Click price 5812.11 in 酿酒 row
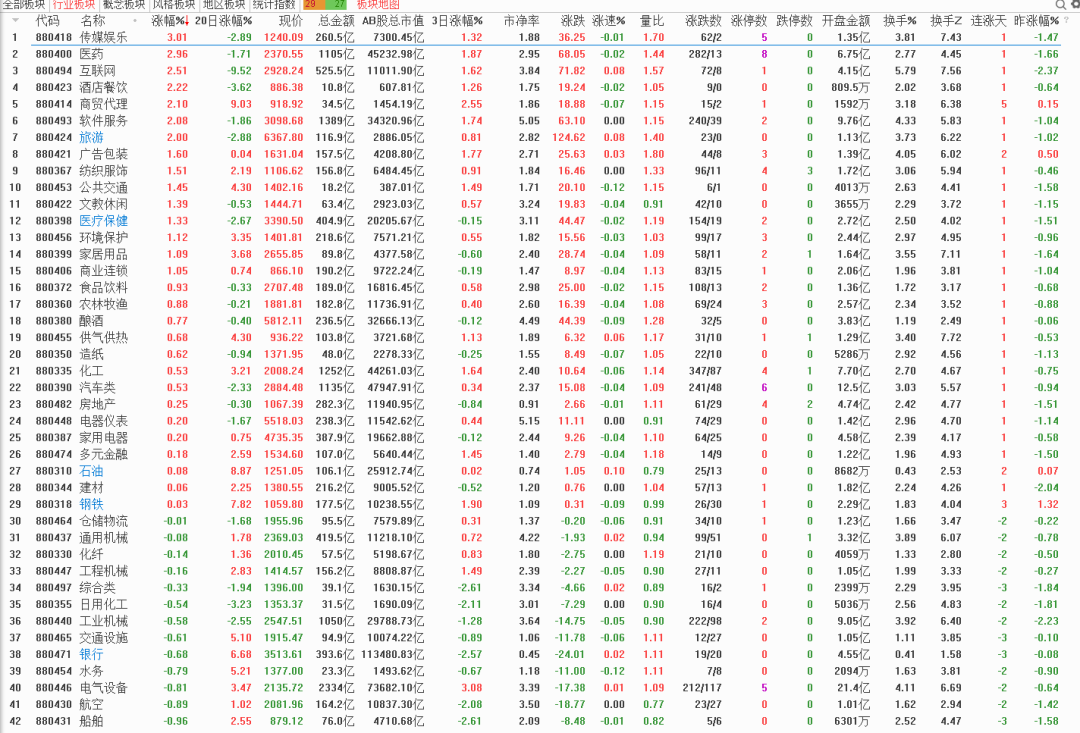 pyautogui.click(x=283, y=321)
